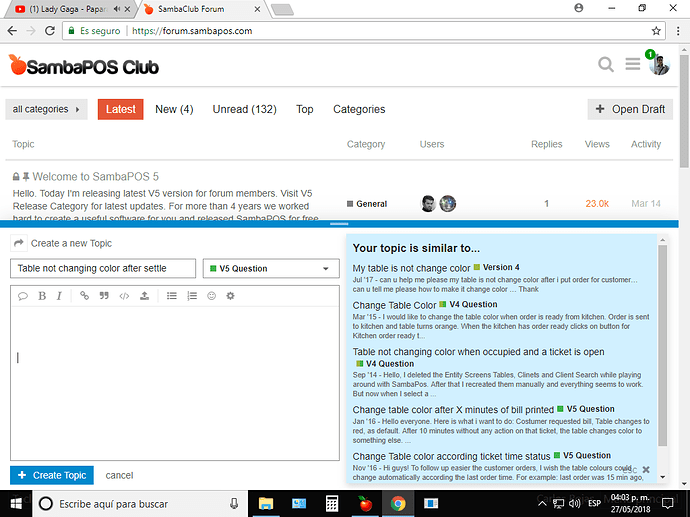Viewport: 690px width, 517px height.
Task: Click topic title input field
Action: click(103, 268)
